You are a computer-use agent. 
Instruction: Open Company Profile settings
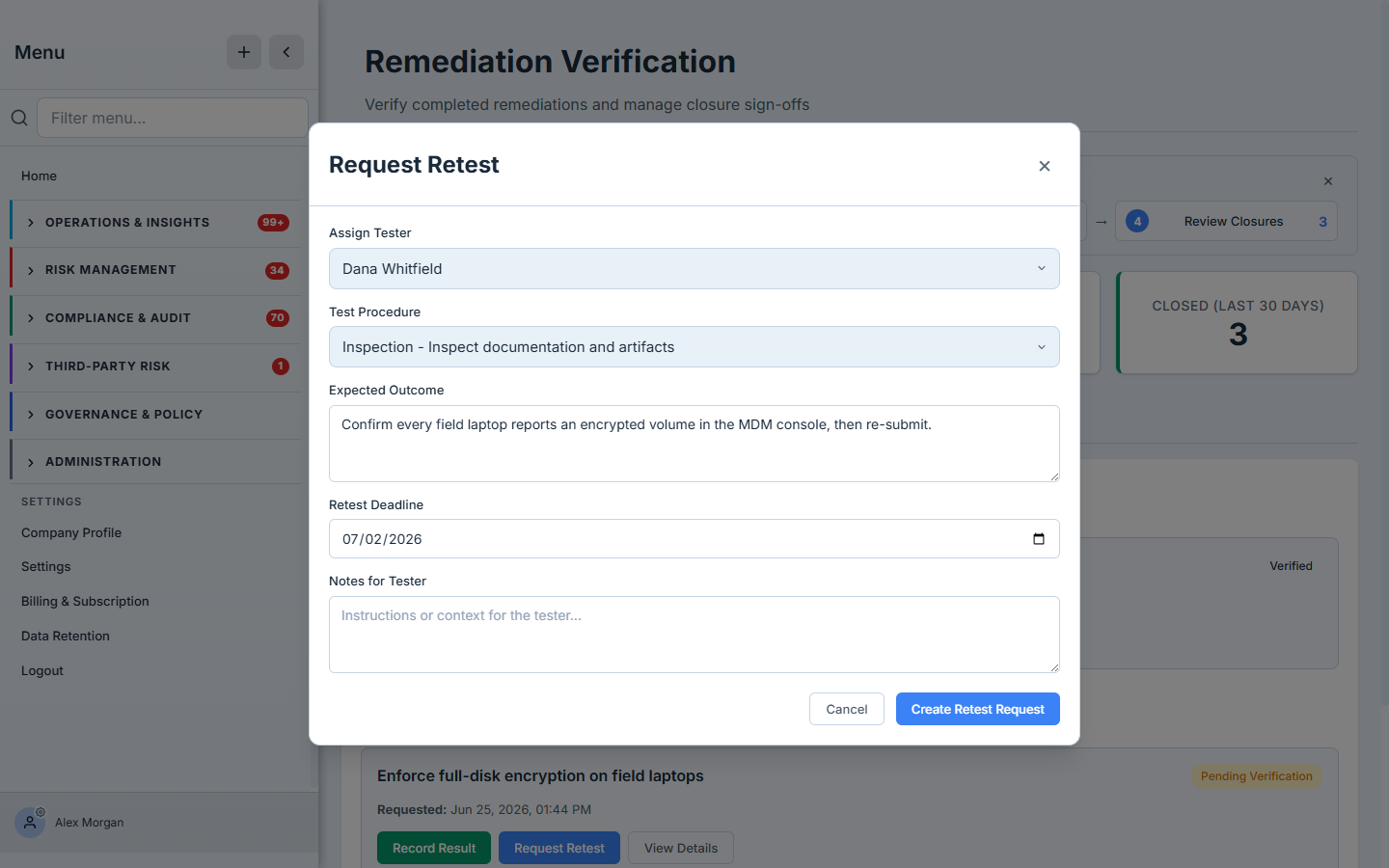point(71,532)
